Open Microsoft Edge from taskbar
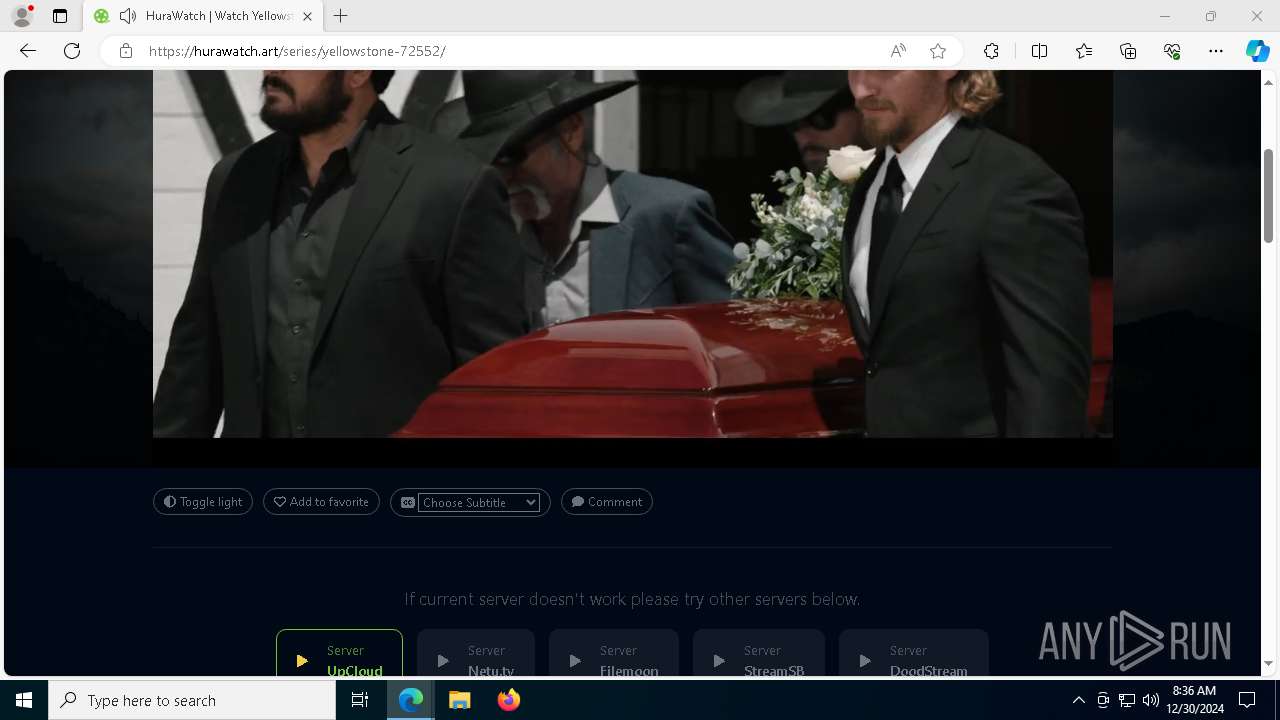1280x720 pixels. pyautogui.click(x=411, y=700)
